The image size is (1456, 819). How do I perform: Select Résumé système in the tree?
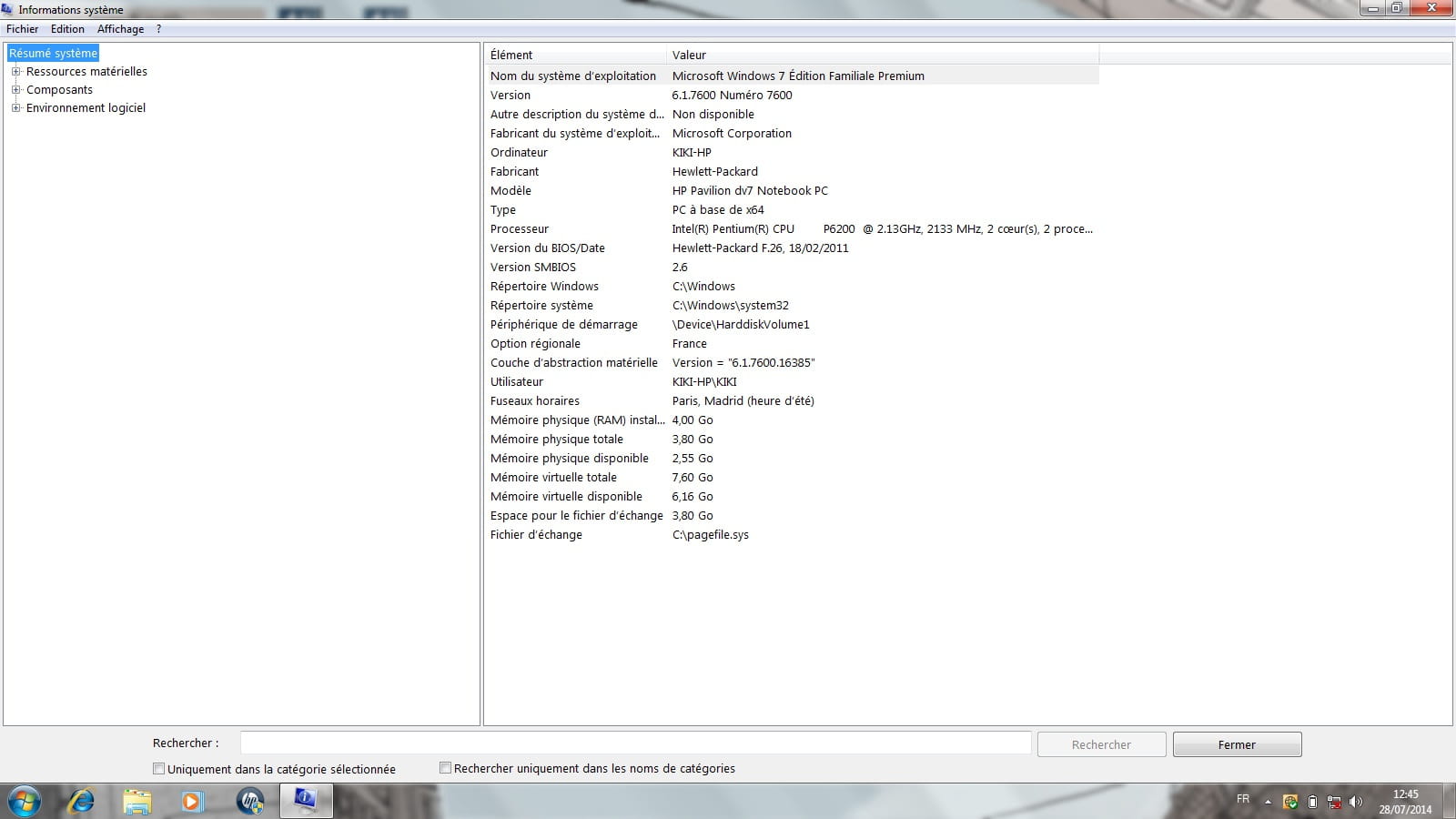(53, 53)
